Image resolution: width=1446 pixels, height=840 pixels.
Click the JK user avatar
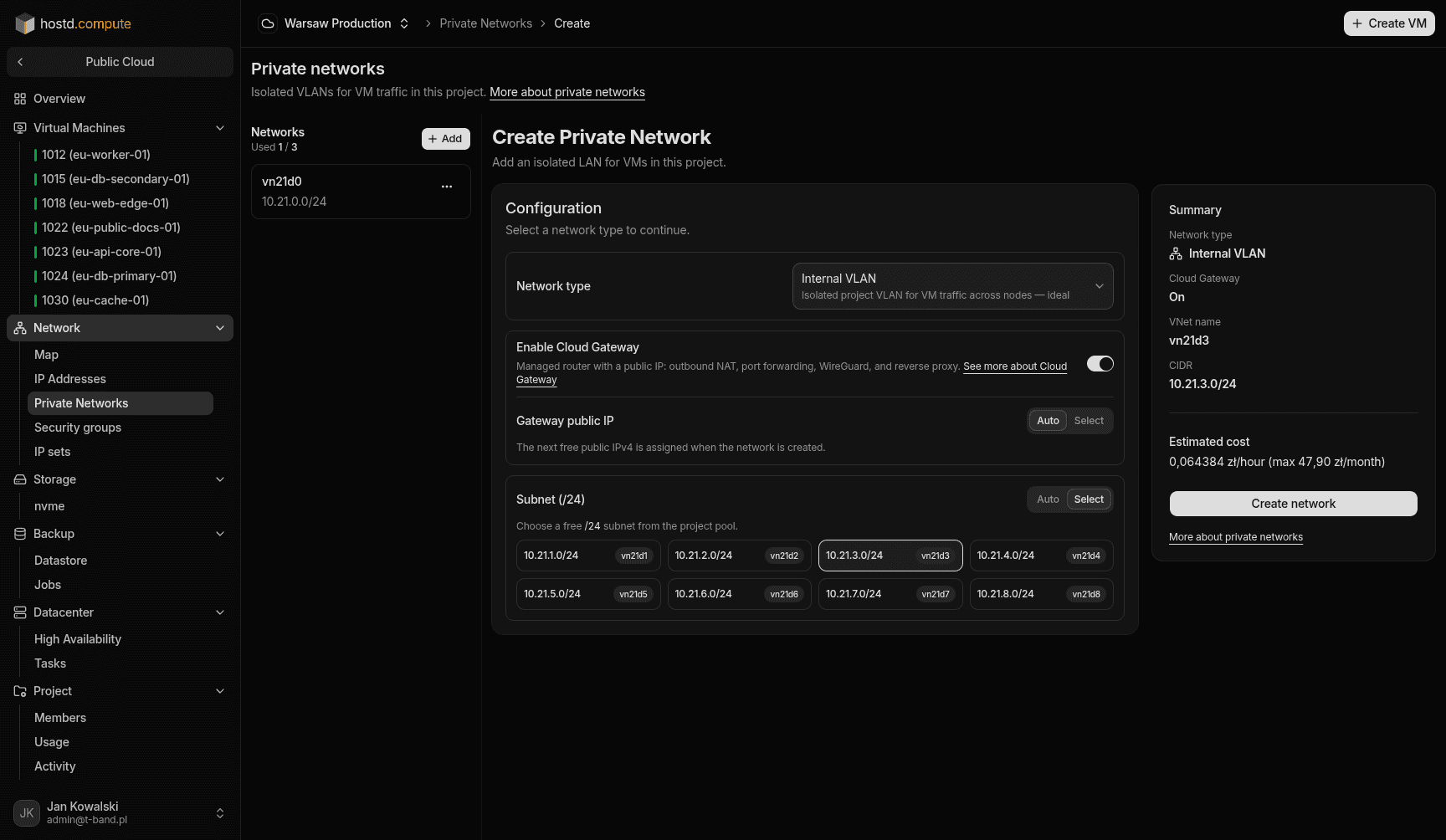pos(27,813)
